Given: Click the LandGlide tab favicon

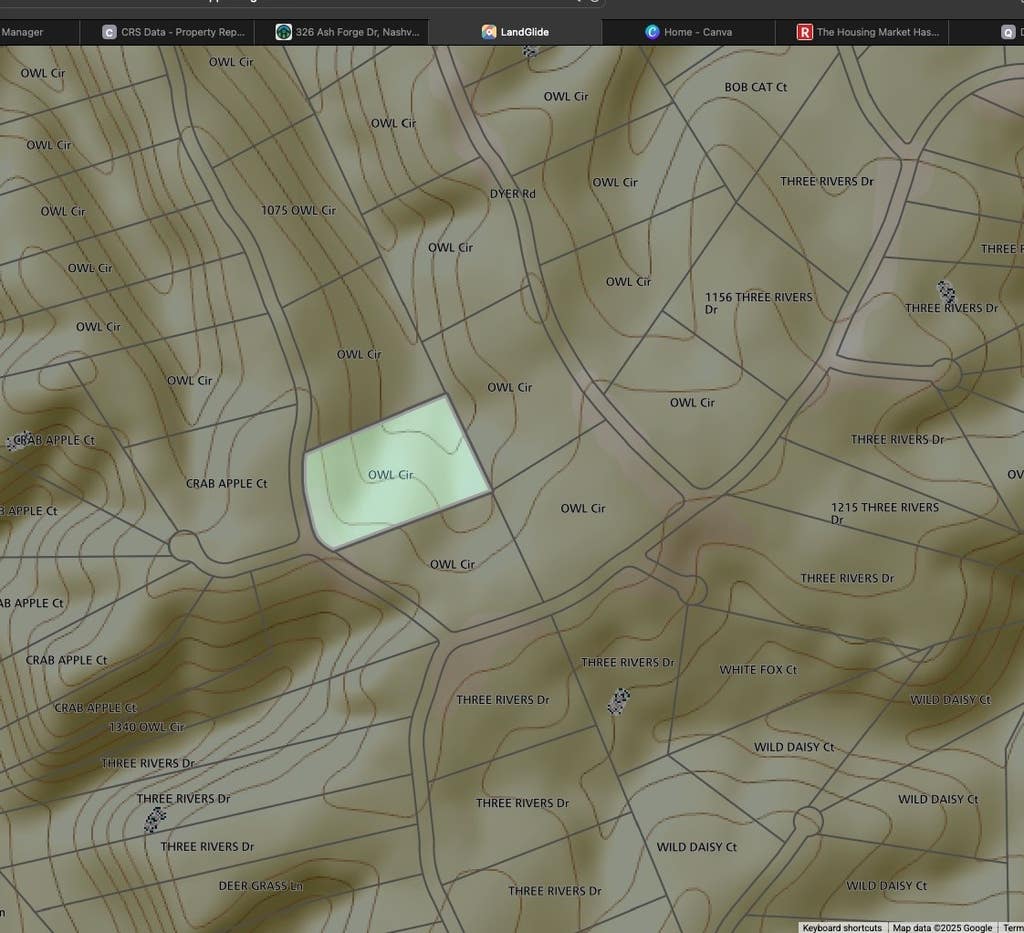Looking at the screenshot, I should point(488,32).
